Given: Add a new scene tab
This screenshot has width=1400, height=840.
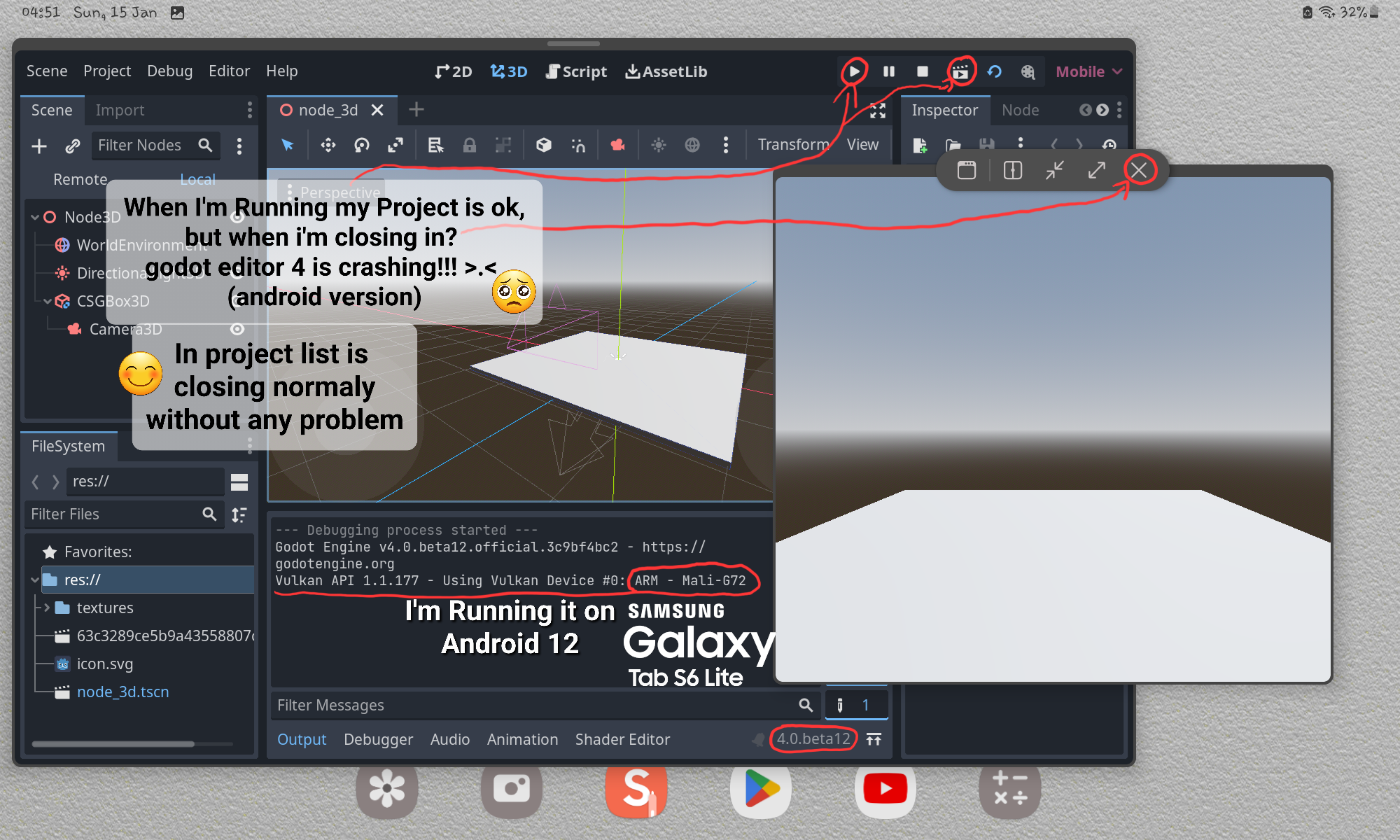Looking at the screenshot, I should coord(416,110).
